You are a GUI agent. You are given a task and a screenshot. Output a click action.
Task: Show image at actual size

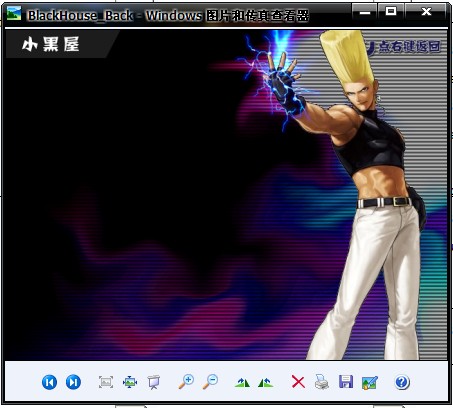click(x=130, y=382)
